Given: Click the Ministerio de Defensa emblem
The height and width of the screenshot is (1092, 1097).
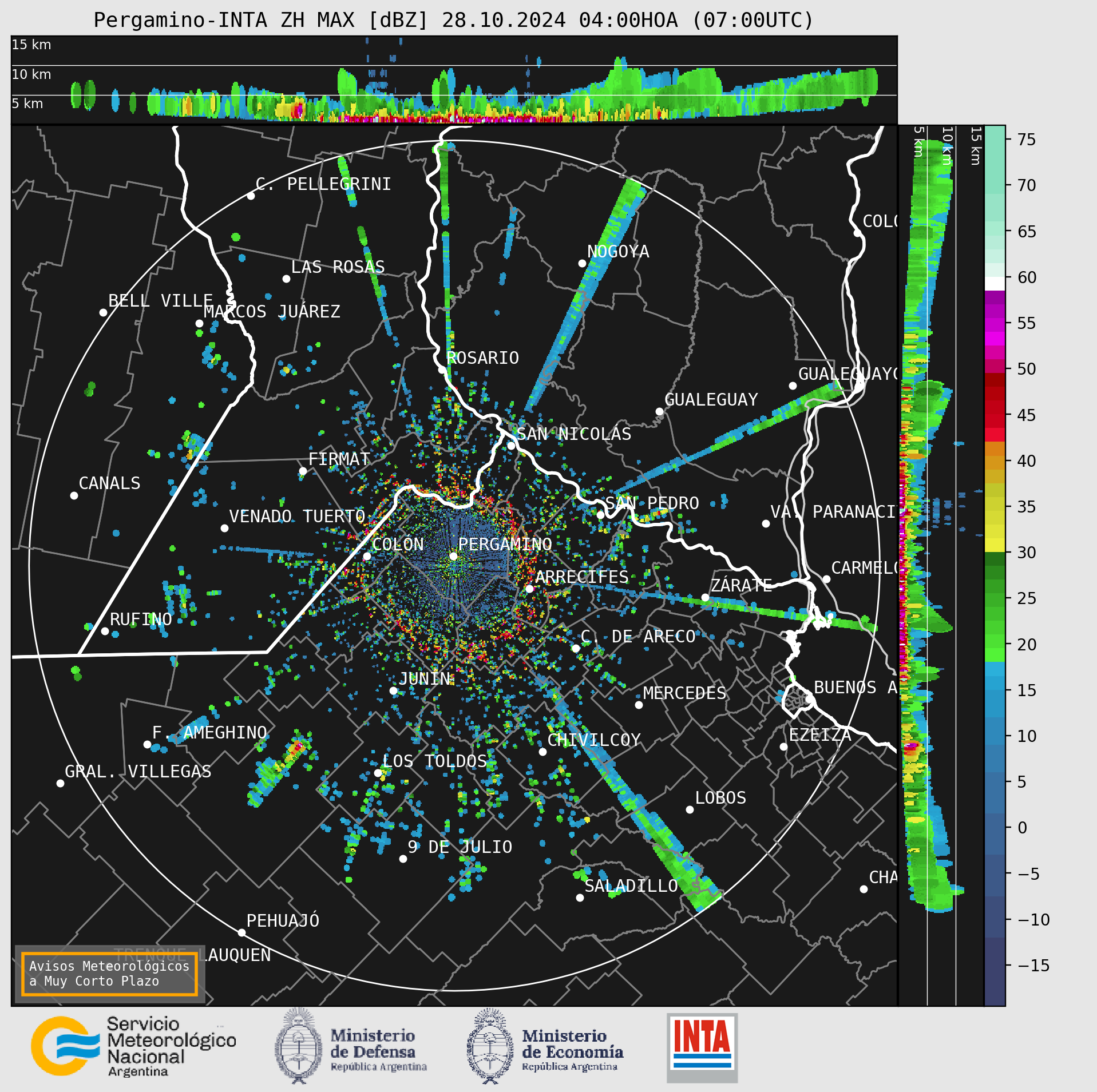Looking at the screenshot, I should [299, 1046].
